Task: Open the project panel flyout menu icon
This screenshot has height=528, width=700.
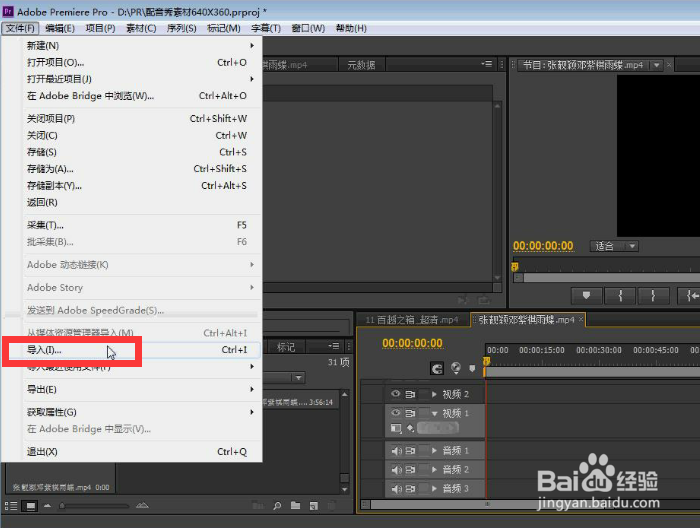Action: [x=333, y=346]
